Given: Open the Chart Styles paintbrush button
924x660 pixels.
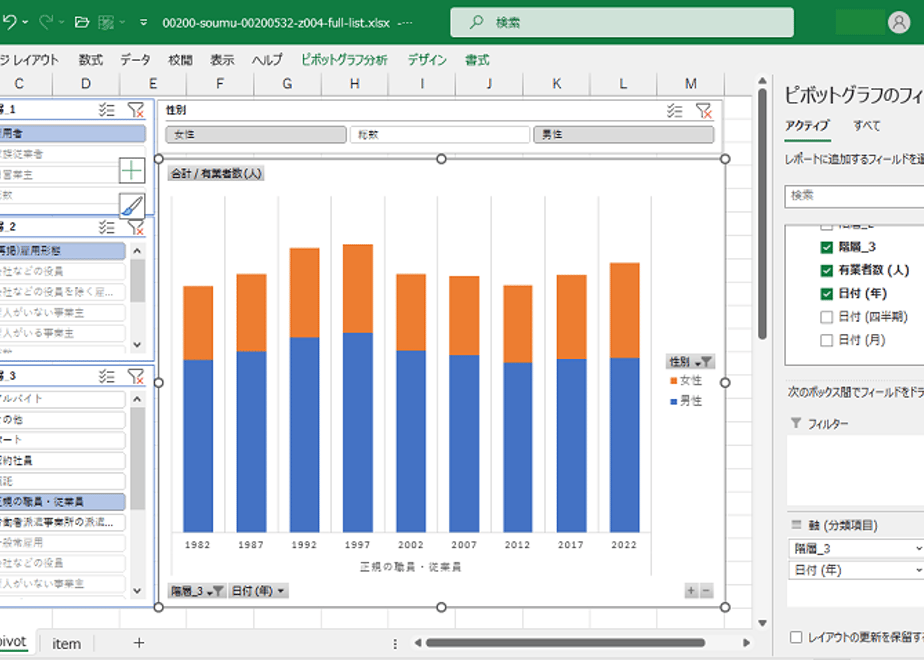Looking at the screenshot, I should click(132, 206).
